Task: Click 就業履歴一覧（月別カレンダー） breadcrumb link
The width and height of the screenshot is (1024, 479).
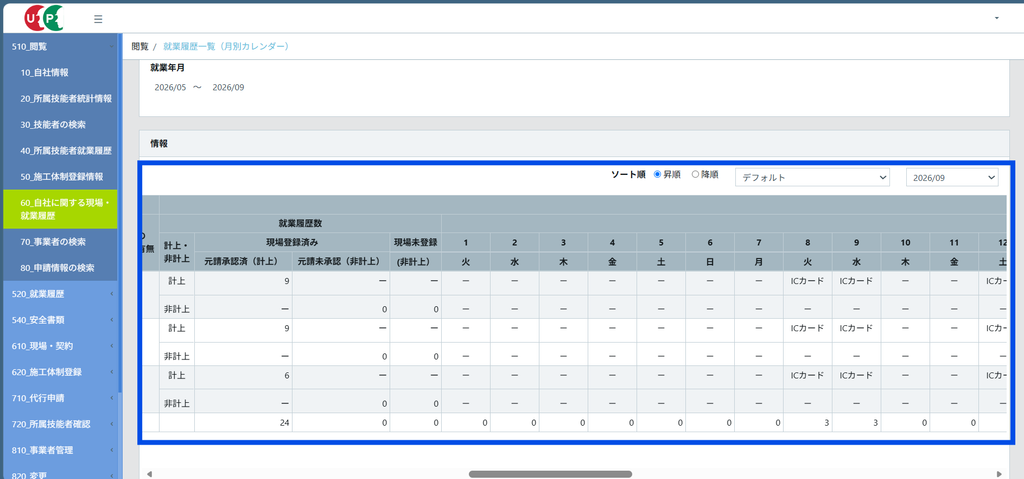Action: pyautogui.click(x=226, y=47)
